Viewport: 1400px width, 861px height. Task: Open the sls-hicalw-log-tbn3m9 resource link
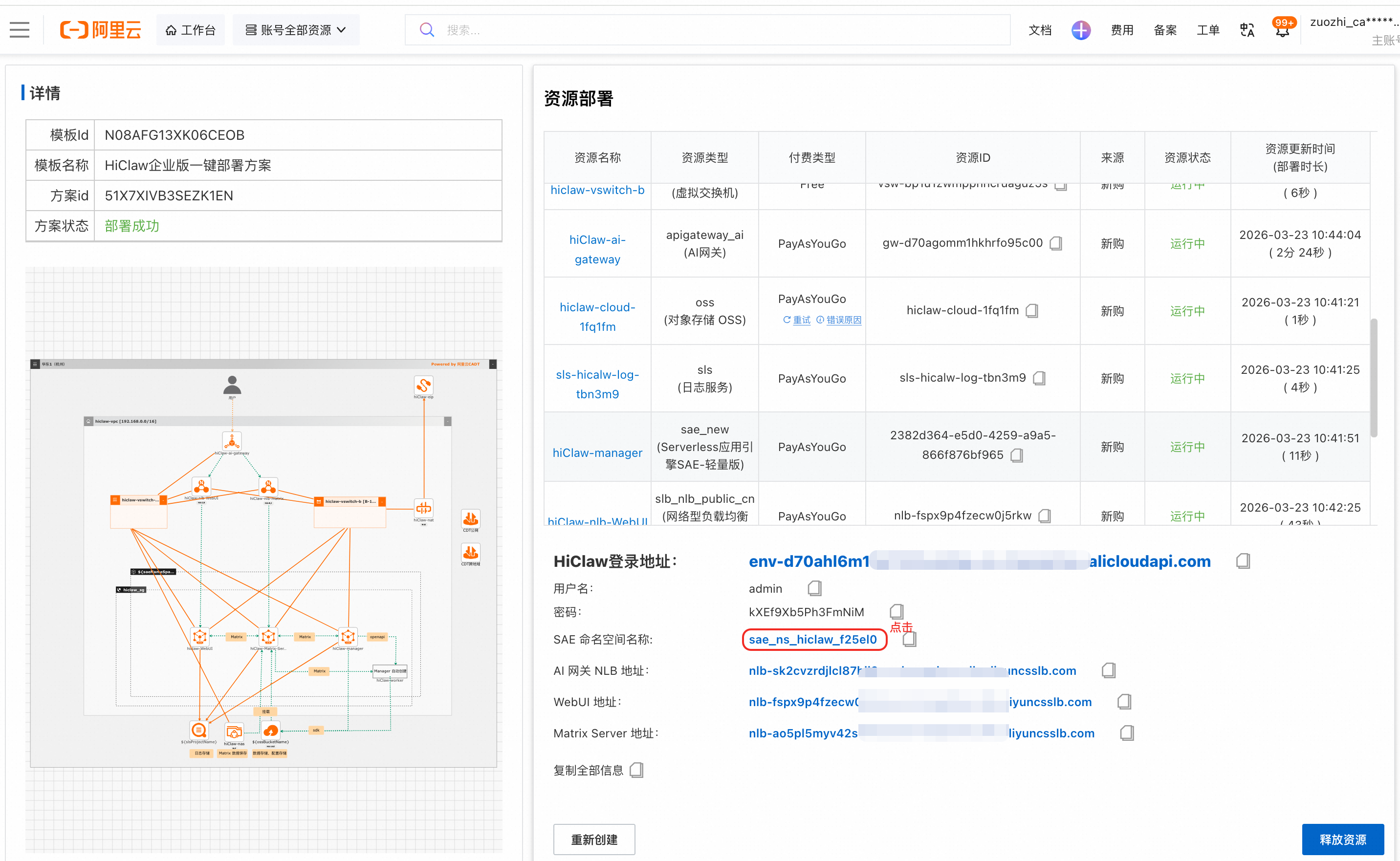click(x=597, y=385)
